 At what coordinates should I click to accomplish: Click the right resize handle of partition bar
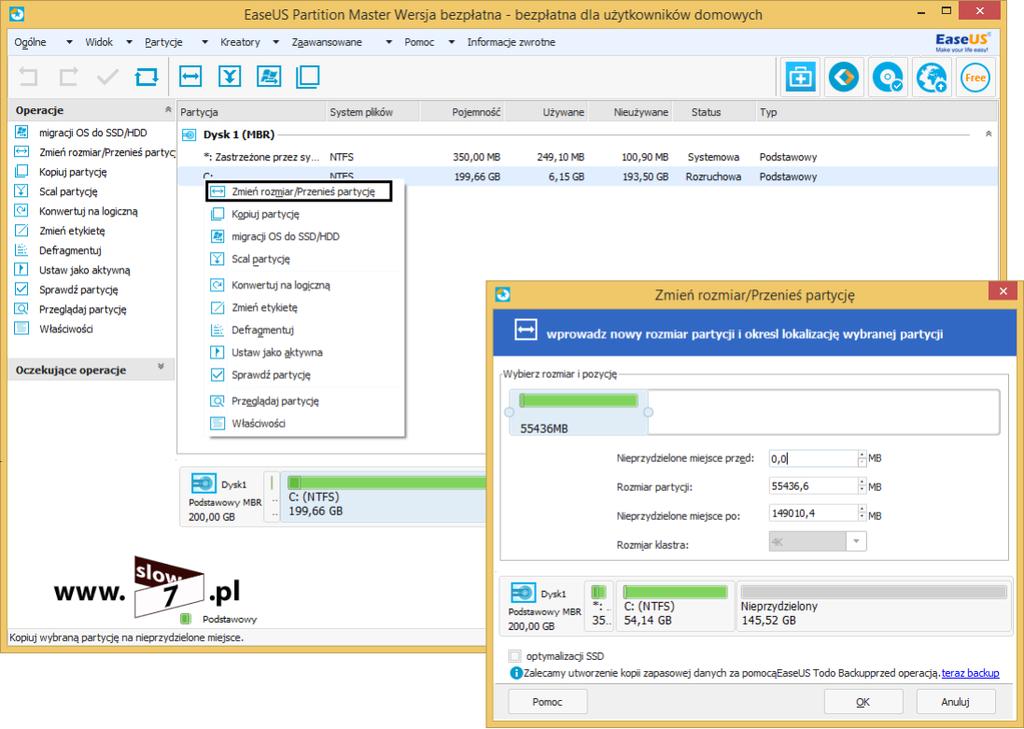(x=648, y=412)
